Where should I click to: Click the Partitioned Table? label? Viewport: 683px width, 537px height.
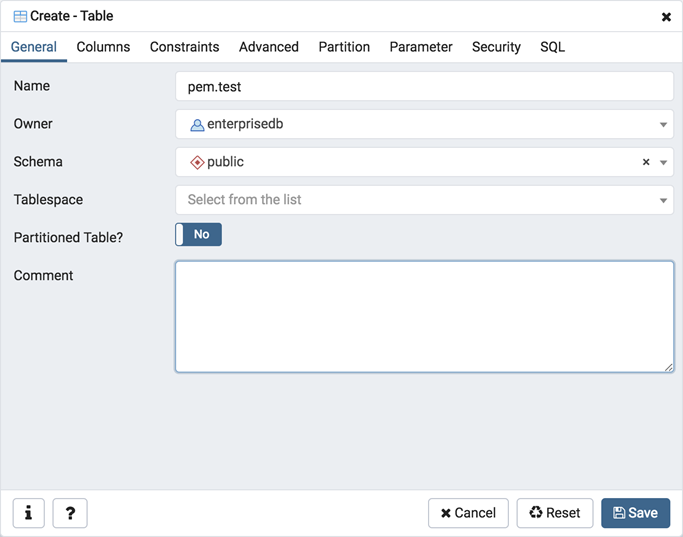(x=68, y=237)
